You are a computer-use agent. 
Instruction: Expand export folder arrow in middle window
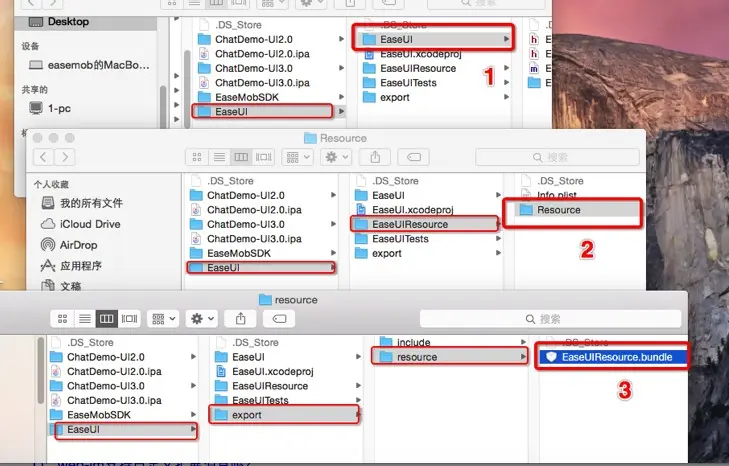[x=498, y=253]
